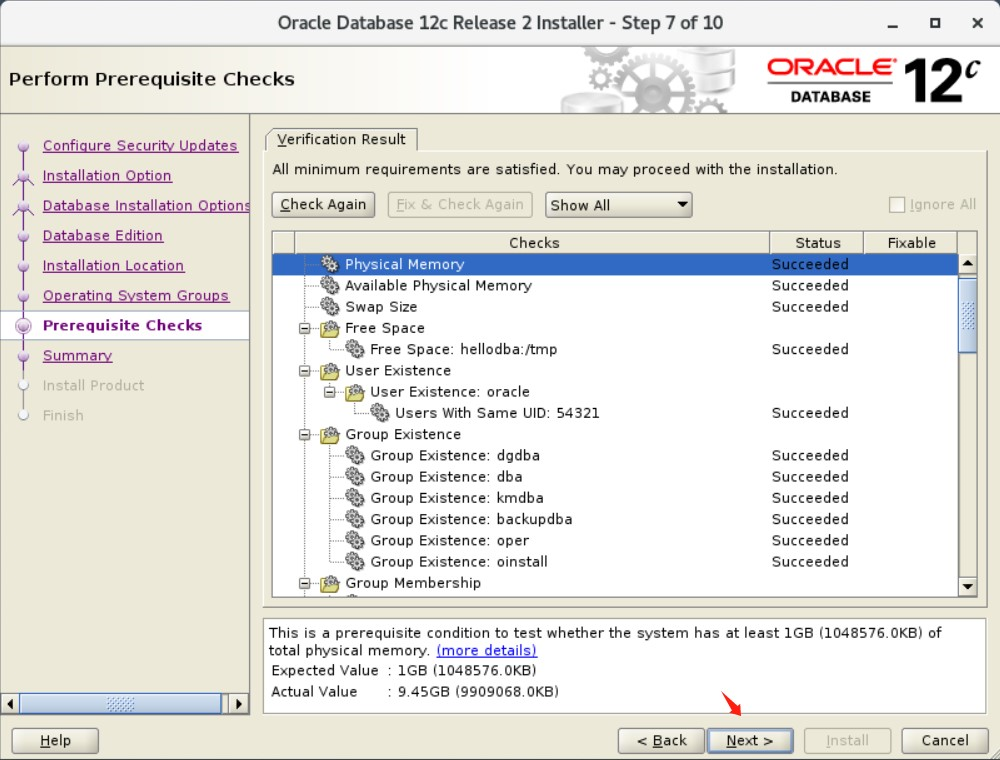
Task: Click step bullet for Database Installation Options
Action: tap(24, 206)
